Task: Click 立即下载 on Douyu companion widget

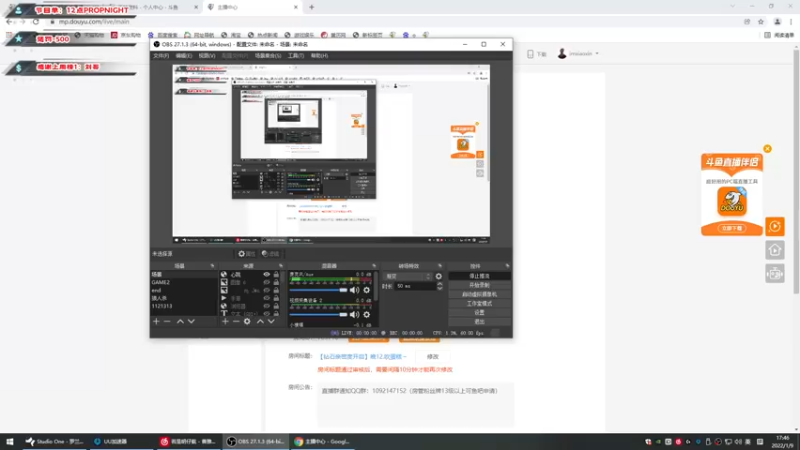Action: pyautogui.click(x=732, y=228)
